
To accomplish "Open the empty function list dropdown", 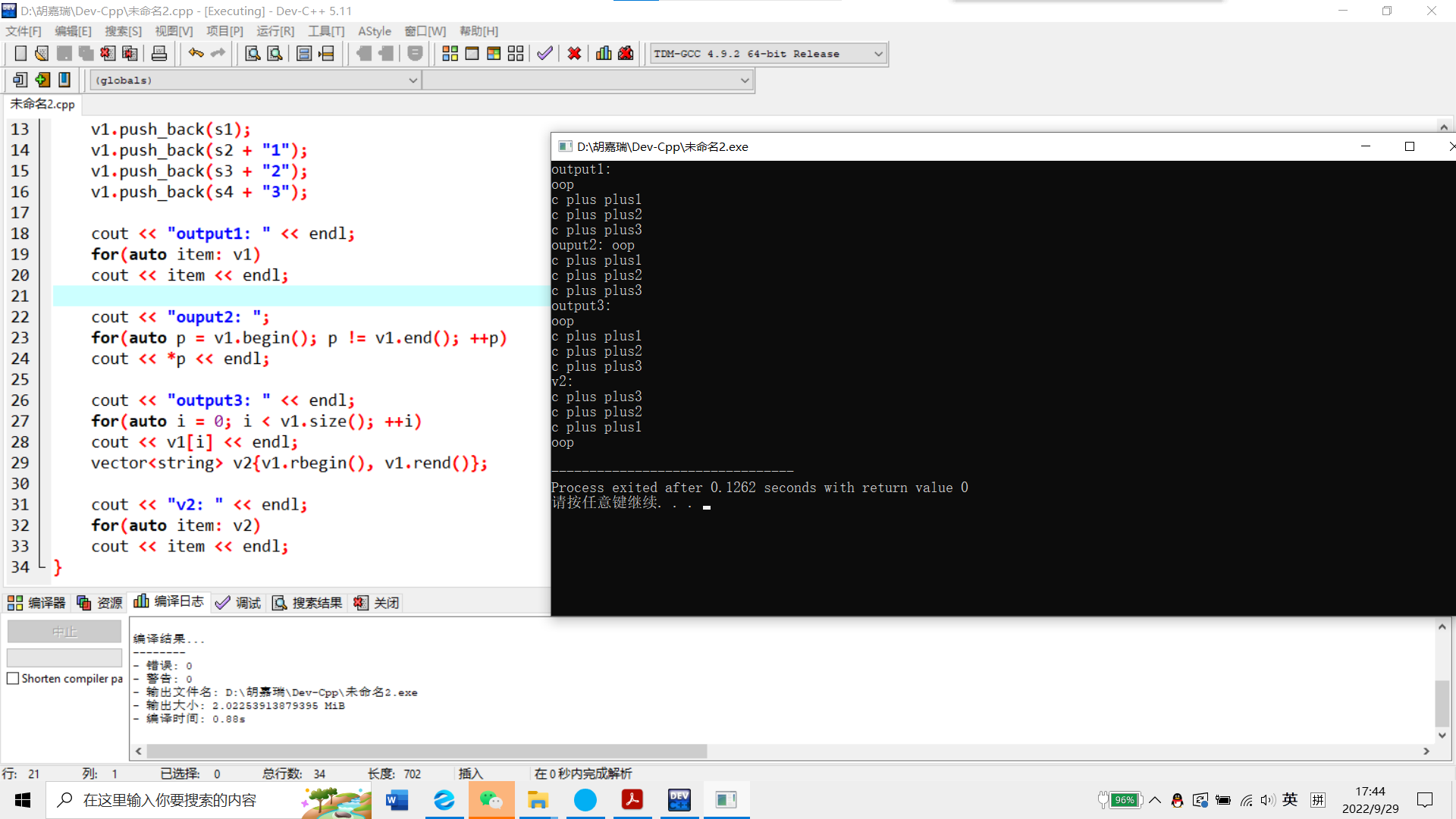I will (x=744, y=80).
